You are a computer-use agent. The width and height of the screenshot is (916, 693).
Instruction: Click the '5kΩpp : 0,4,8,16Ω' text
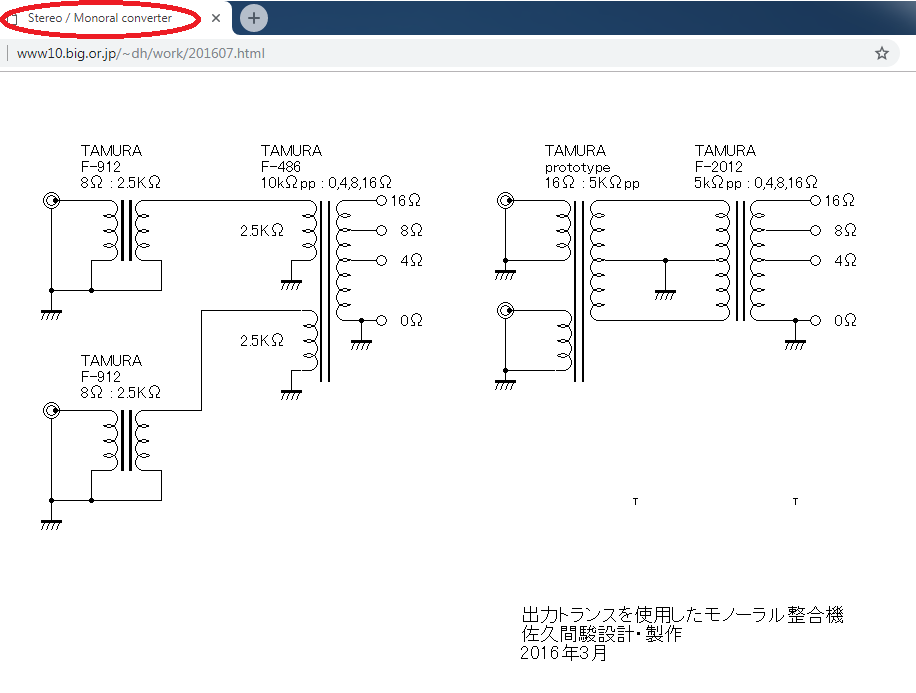tap(756, 183)
